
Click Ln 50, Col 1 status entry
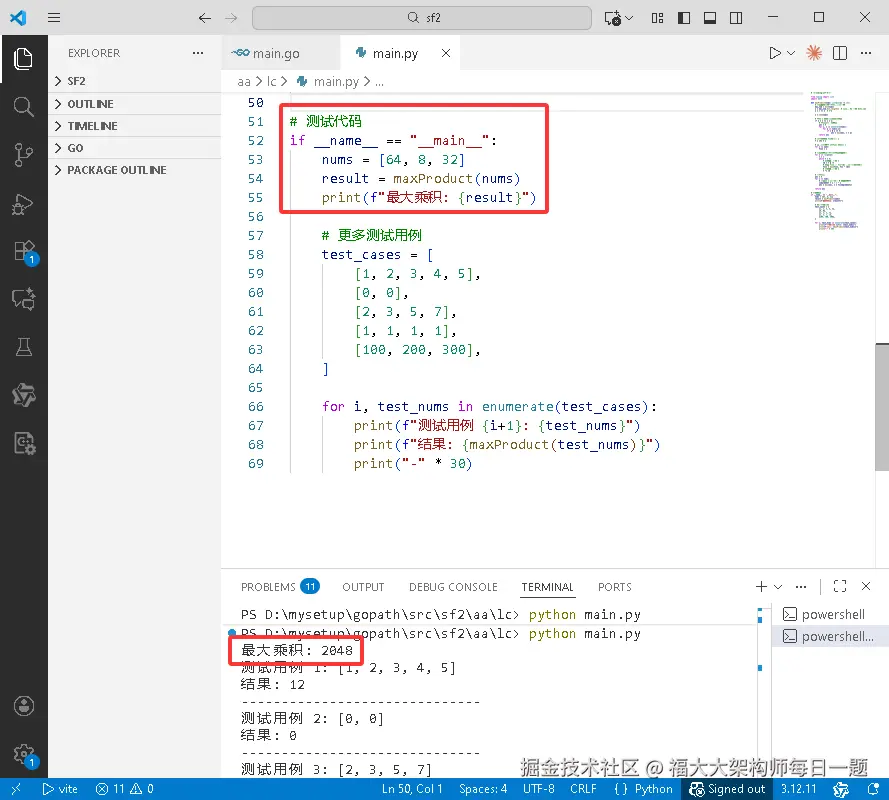(412, 789)
